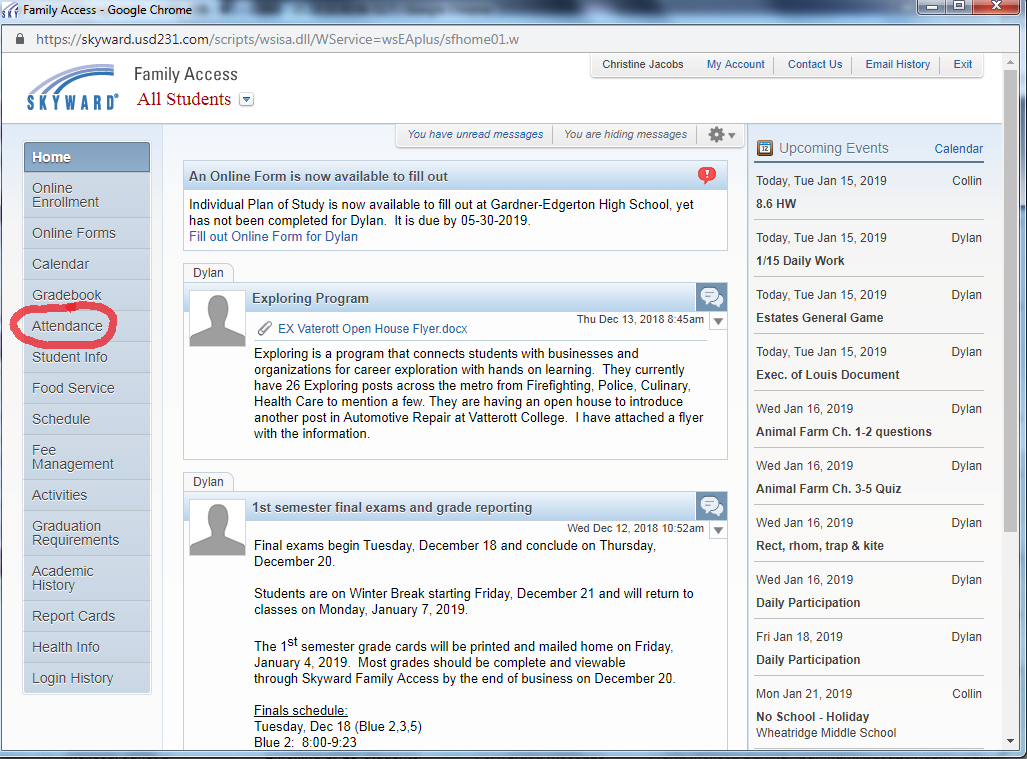Select Home in the sidebar
This screenshot has height=759, width=1027.
coord(87,157)
